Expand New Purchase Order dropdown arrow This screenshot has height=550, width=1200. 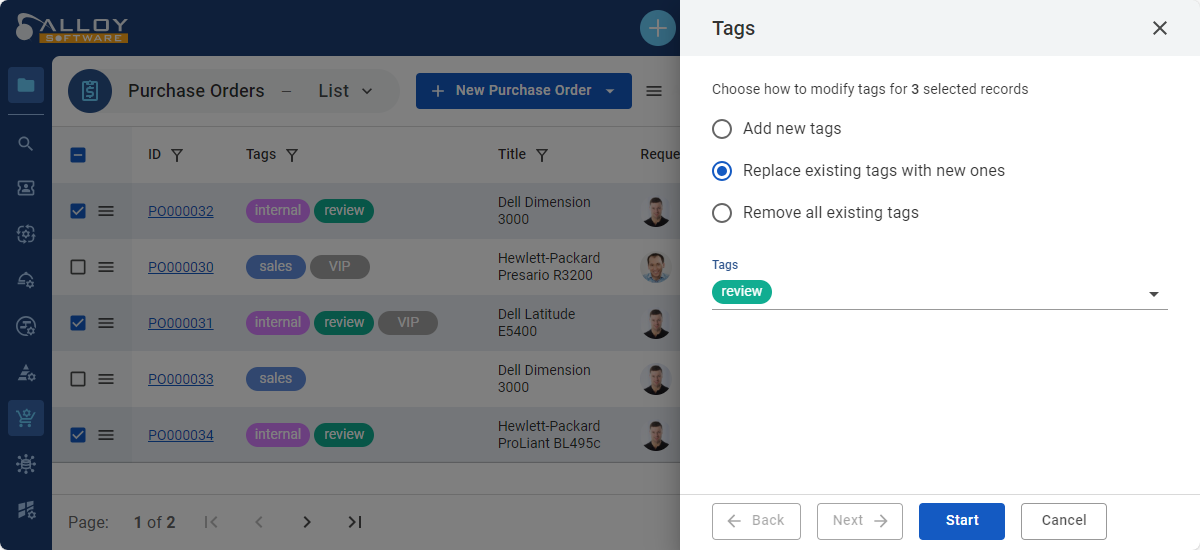click(x=611, y=91)
